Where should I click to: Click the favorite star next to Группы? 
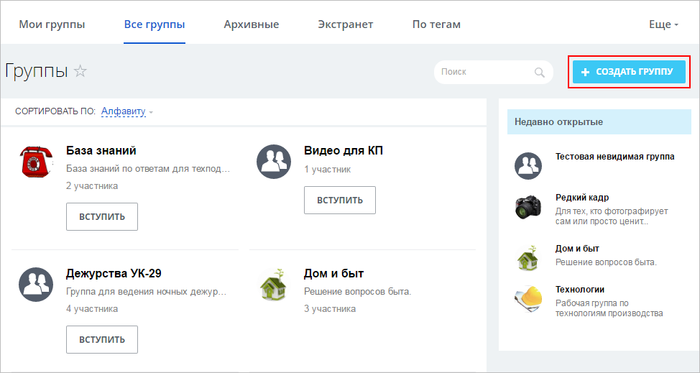pyautogui.click(x=80, y=71)
